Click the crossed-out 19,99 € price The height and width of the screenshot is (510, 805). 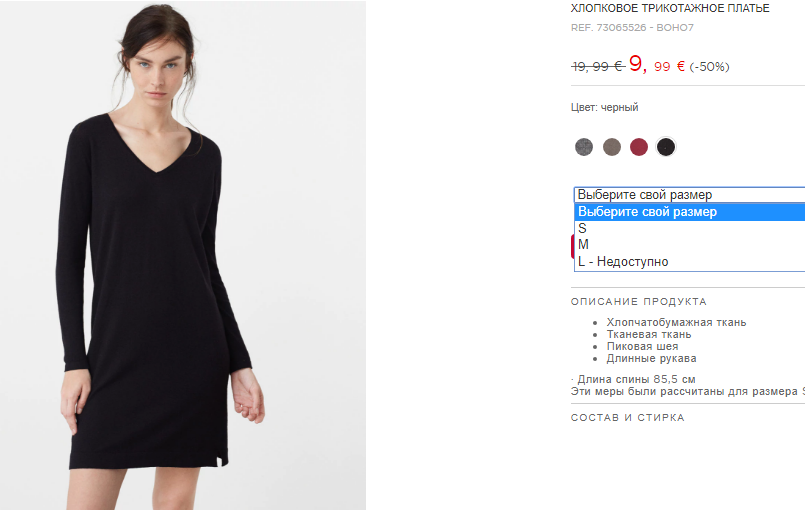point(597,66)
